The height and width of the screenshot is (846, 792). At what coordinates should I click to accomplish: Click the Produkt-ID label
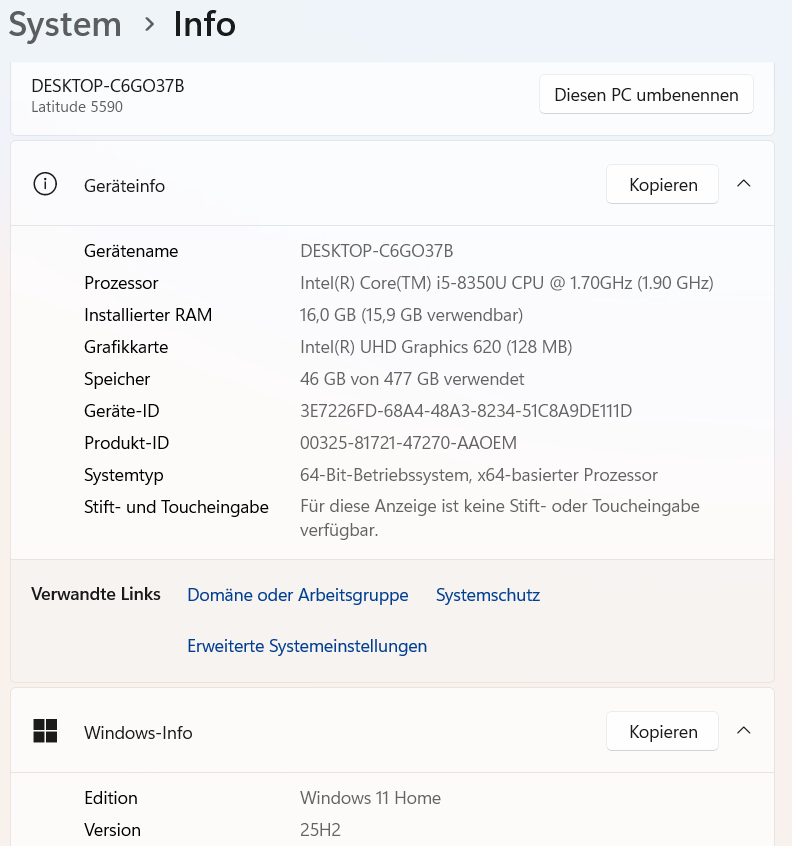pyautogui.click(x=127, y=443)
